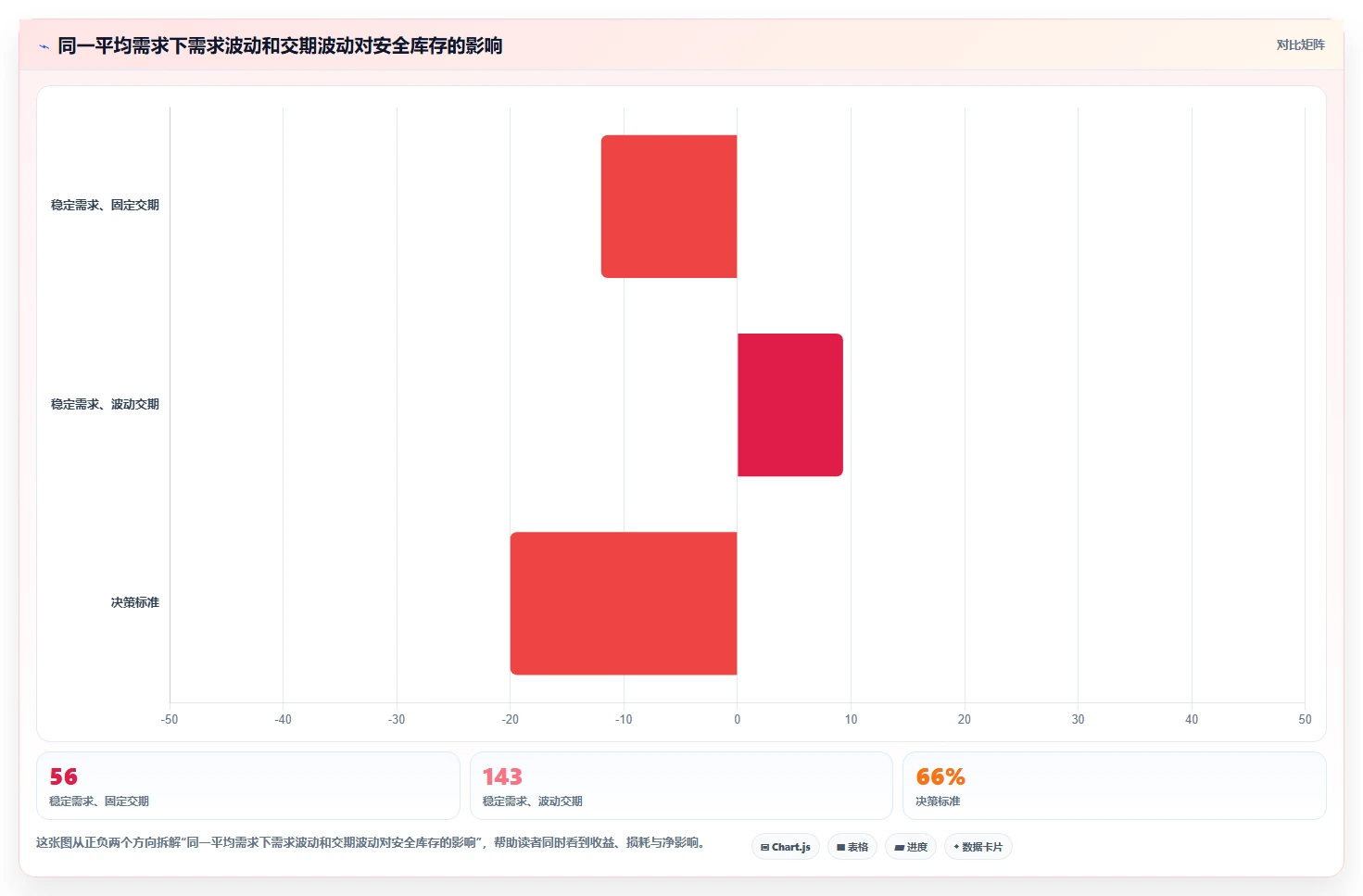Screen dimensions: 1363x896
Task: Click the positive crimson bar for 稳定需求、波动交期
Action: point(790,405)
